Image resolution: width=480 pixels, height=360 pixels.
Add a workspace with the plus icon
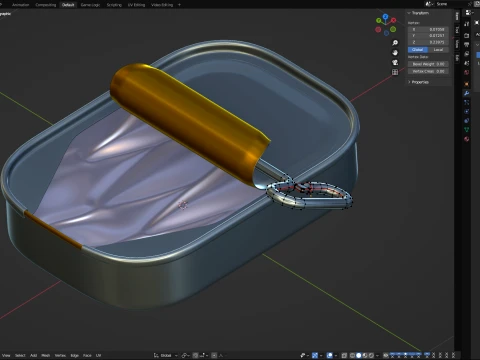179,5
